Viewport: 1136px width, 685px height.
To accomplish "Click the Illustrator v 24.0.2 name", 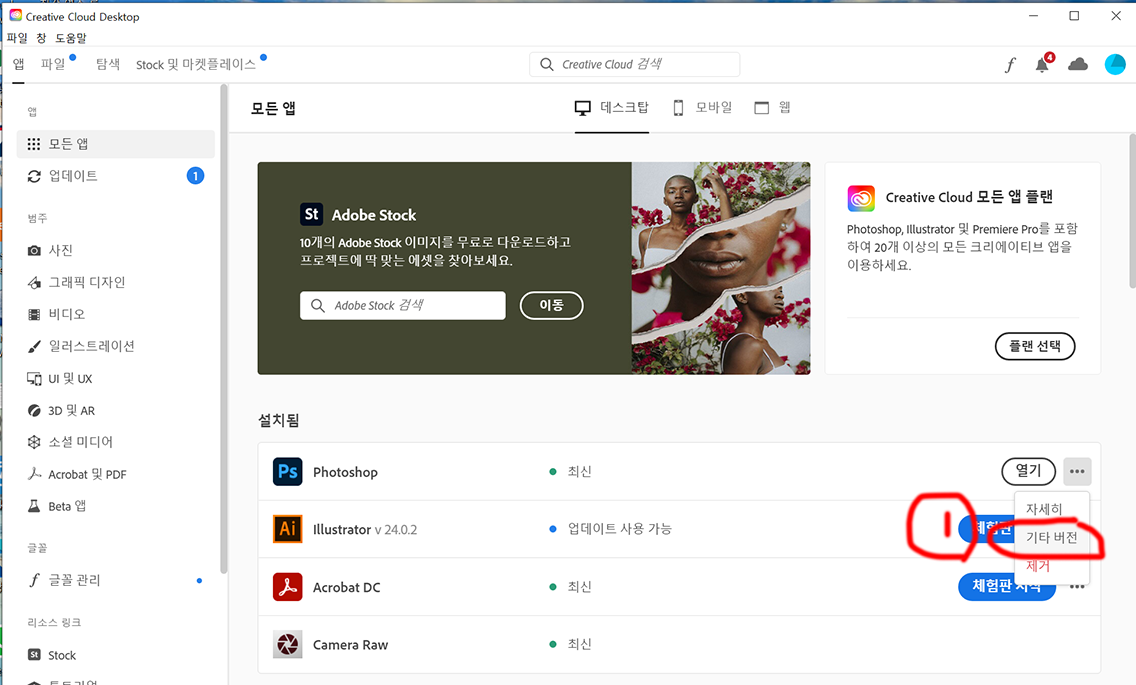I will [364, 530].
